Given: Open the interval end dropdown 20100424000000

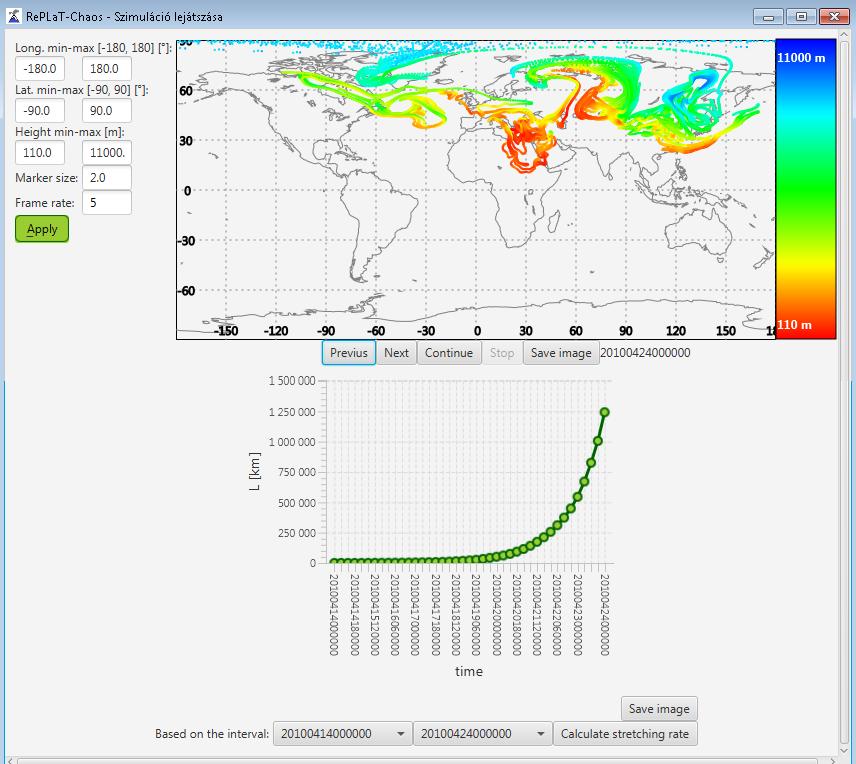Looking at the screenshot, I should (x=483, y=733).
